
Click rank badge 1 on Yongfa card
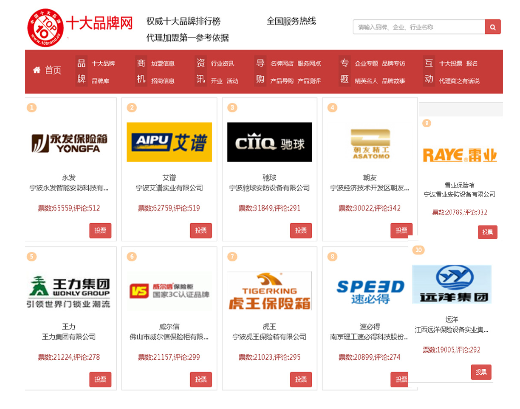32,108
